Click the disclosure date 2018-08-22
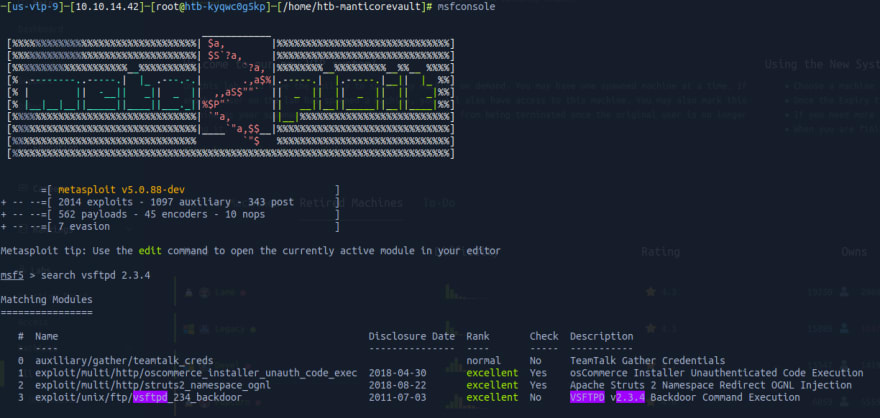The width and height of the screenshot is (880, 418). (x=397, y=385)
